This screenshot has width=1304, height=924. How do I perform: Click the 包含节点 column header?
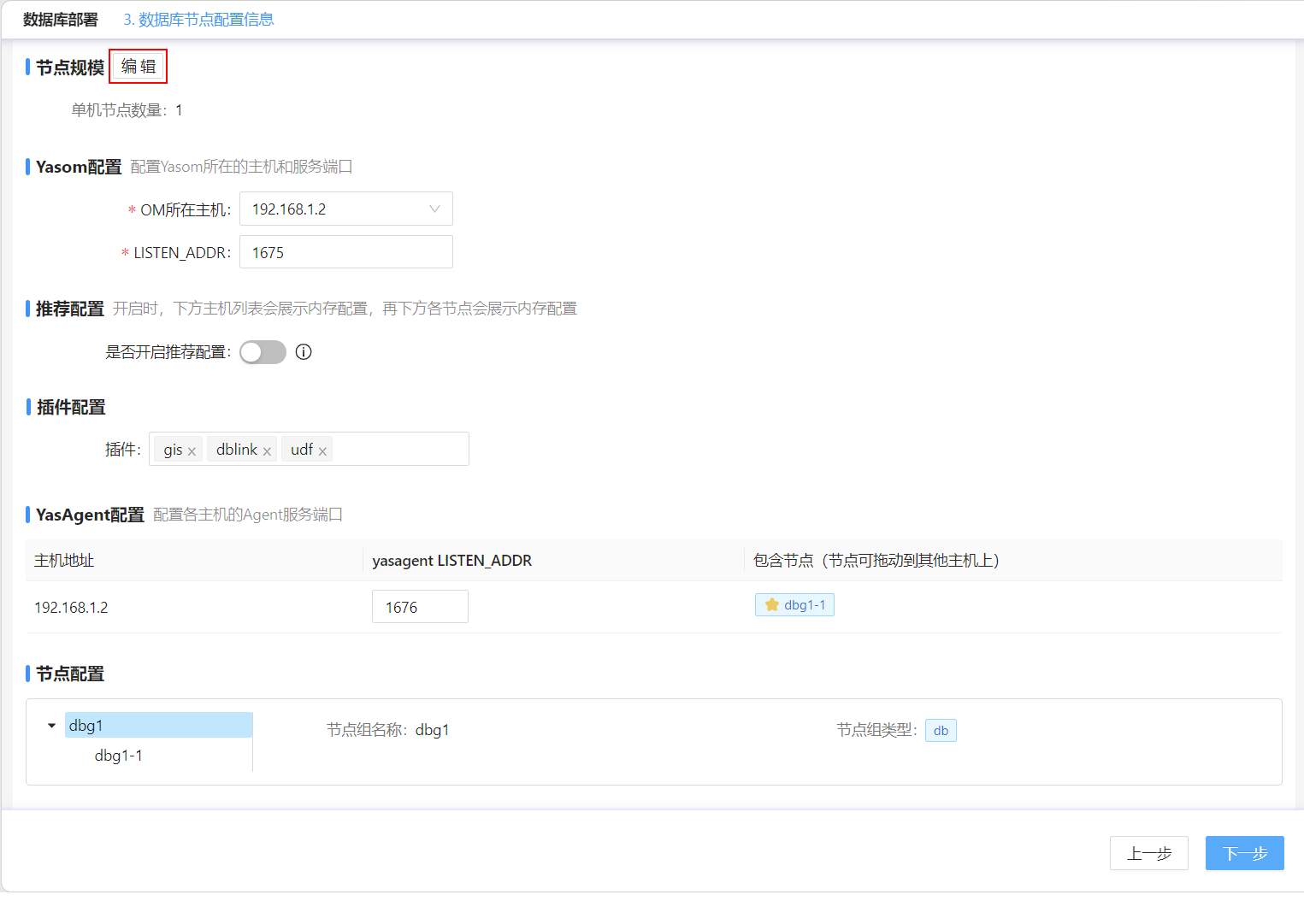pos(876,561)
